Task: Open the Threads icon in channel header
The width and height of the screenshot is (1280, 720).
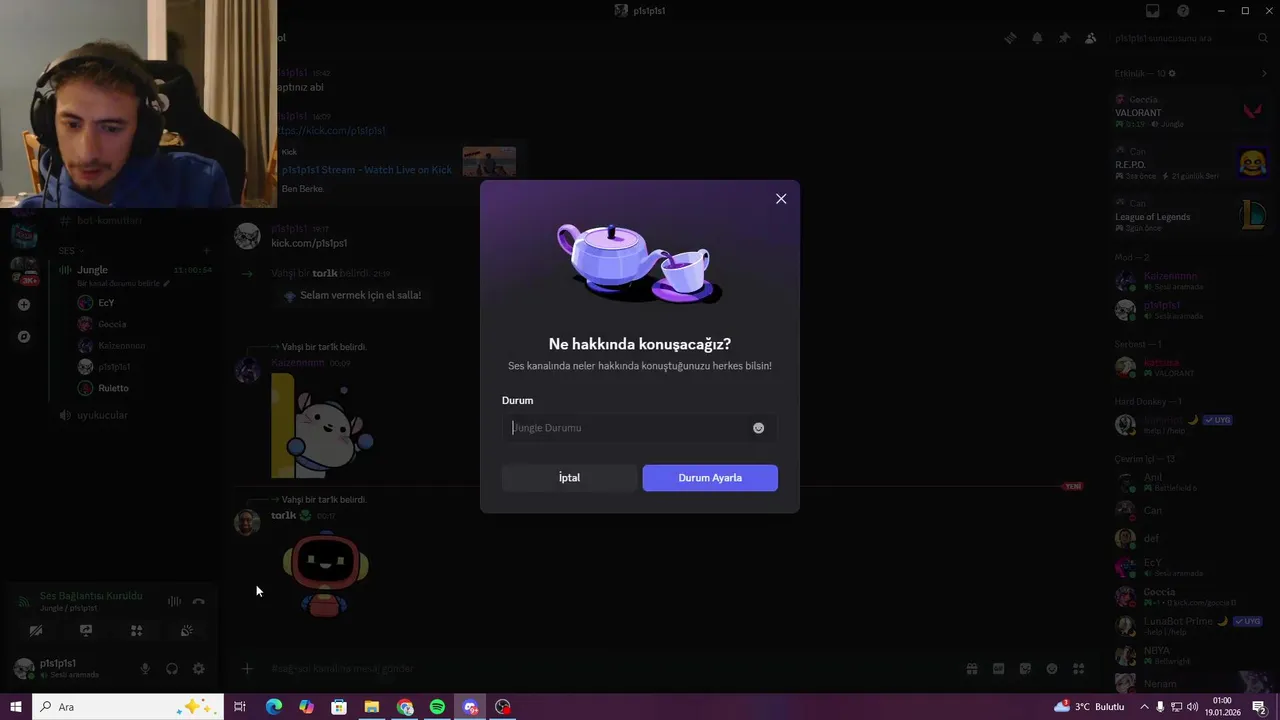Action: pyautogui.click(x=1011, y=38)
